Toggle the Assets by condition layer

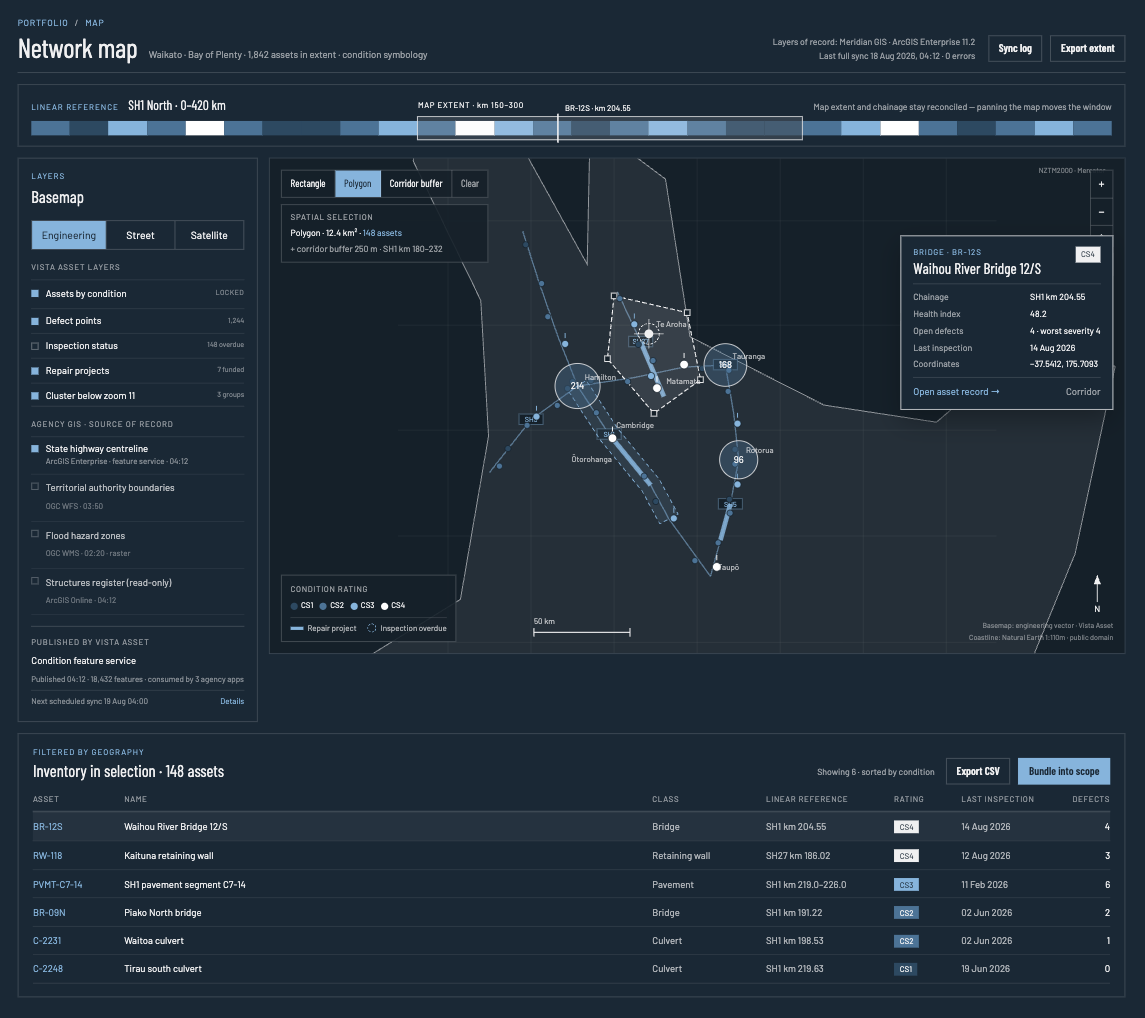[34, 294]
